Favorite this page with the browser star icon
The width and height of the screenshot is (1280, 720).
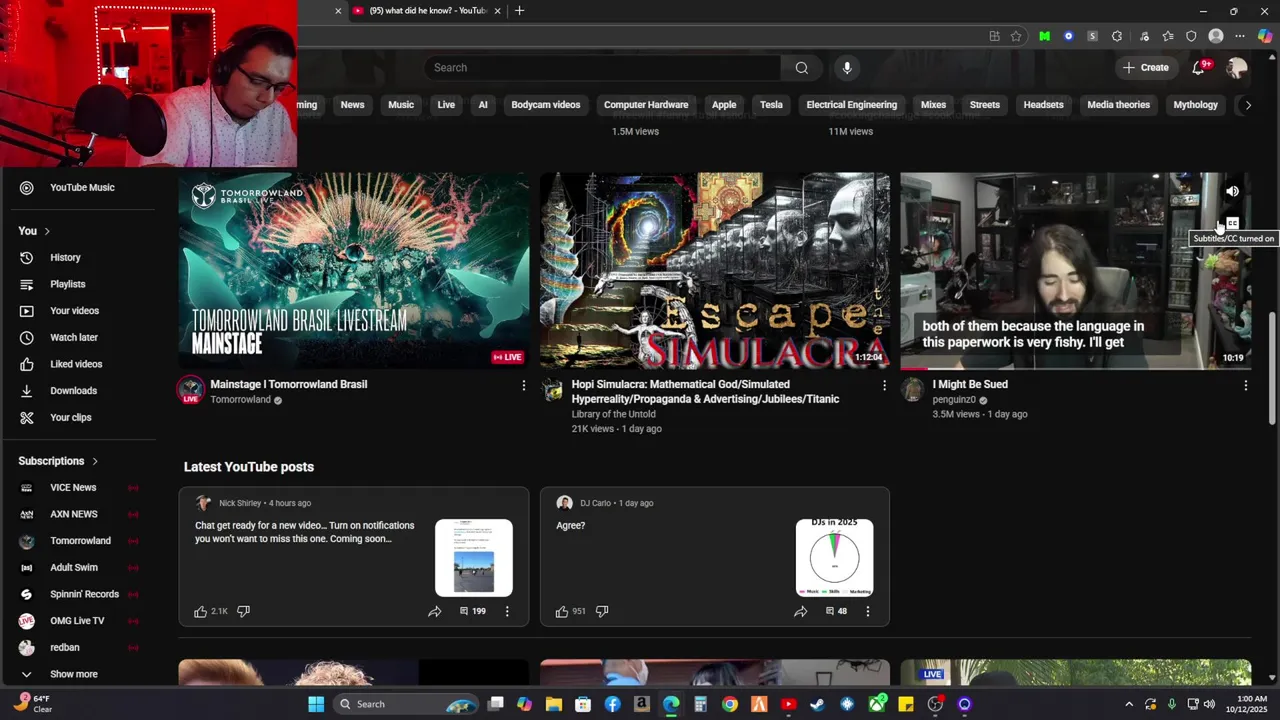click(1016, 36)
